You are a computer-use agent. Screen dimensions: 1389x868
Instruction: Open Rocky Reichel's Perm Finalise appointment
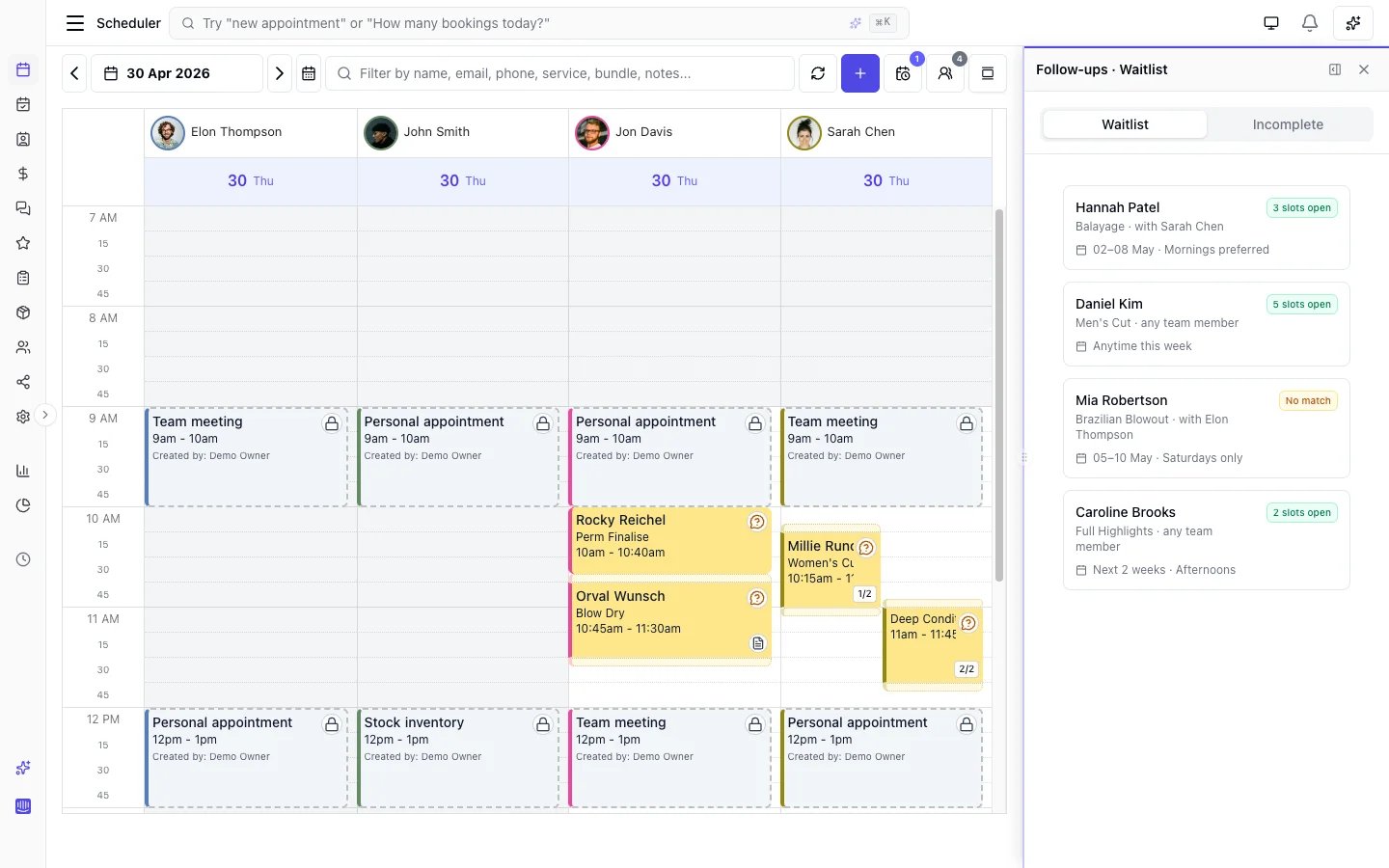669,540
